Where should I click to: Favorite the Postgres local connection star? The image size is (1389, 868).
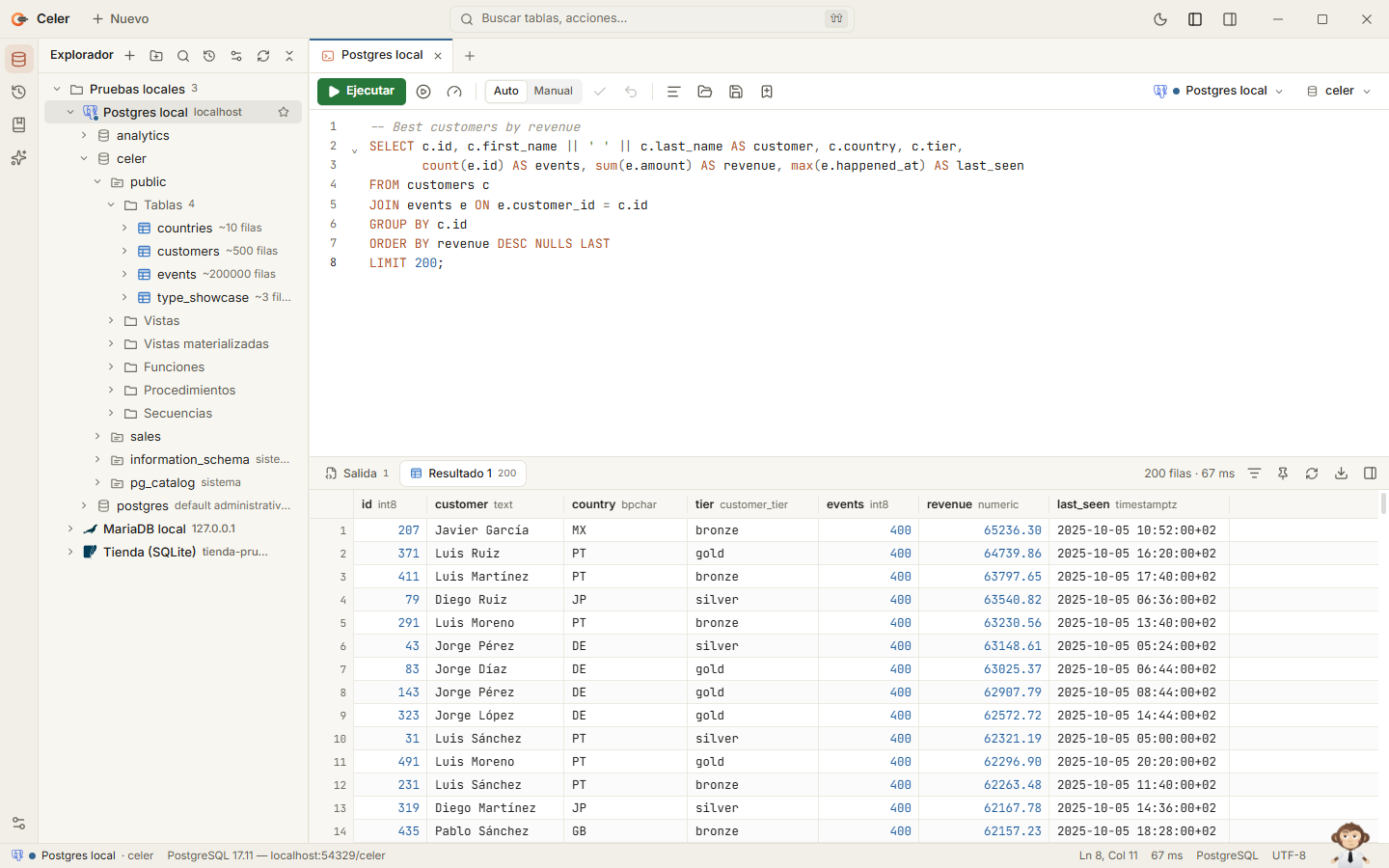284,112
